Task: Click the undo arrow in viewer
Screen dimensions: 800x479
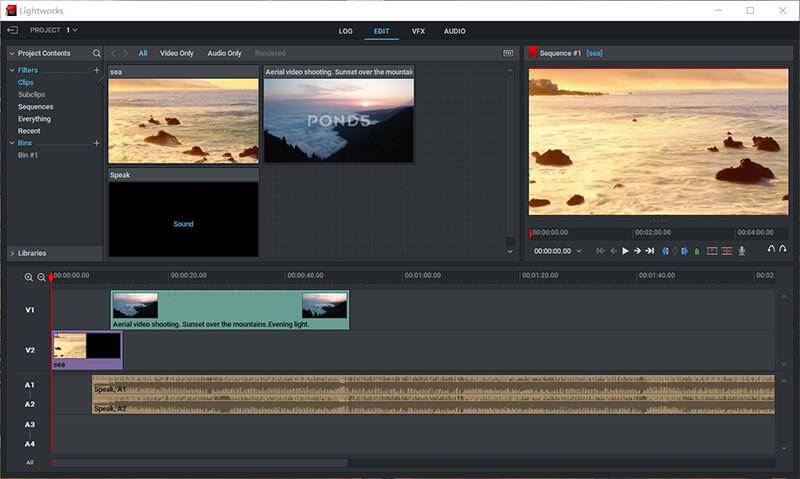Action: 770,250
